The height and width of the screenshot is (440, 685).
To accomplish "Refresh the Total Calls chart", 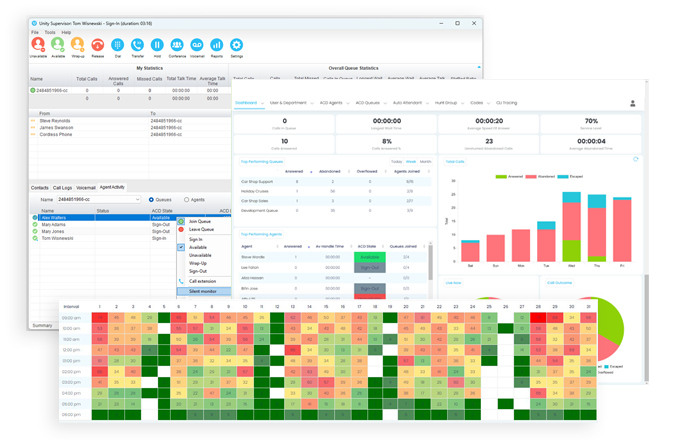I will 636,159.
